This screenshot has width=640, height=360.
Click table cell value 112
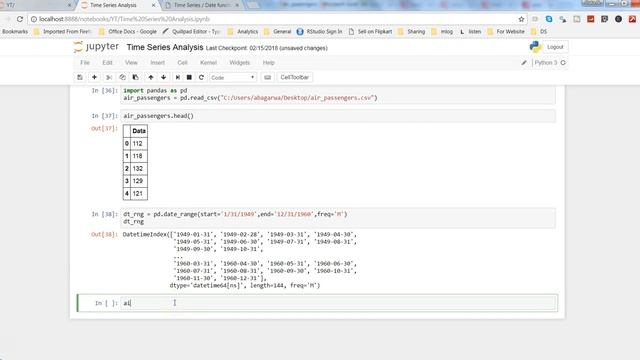[x=138, y=144]
